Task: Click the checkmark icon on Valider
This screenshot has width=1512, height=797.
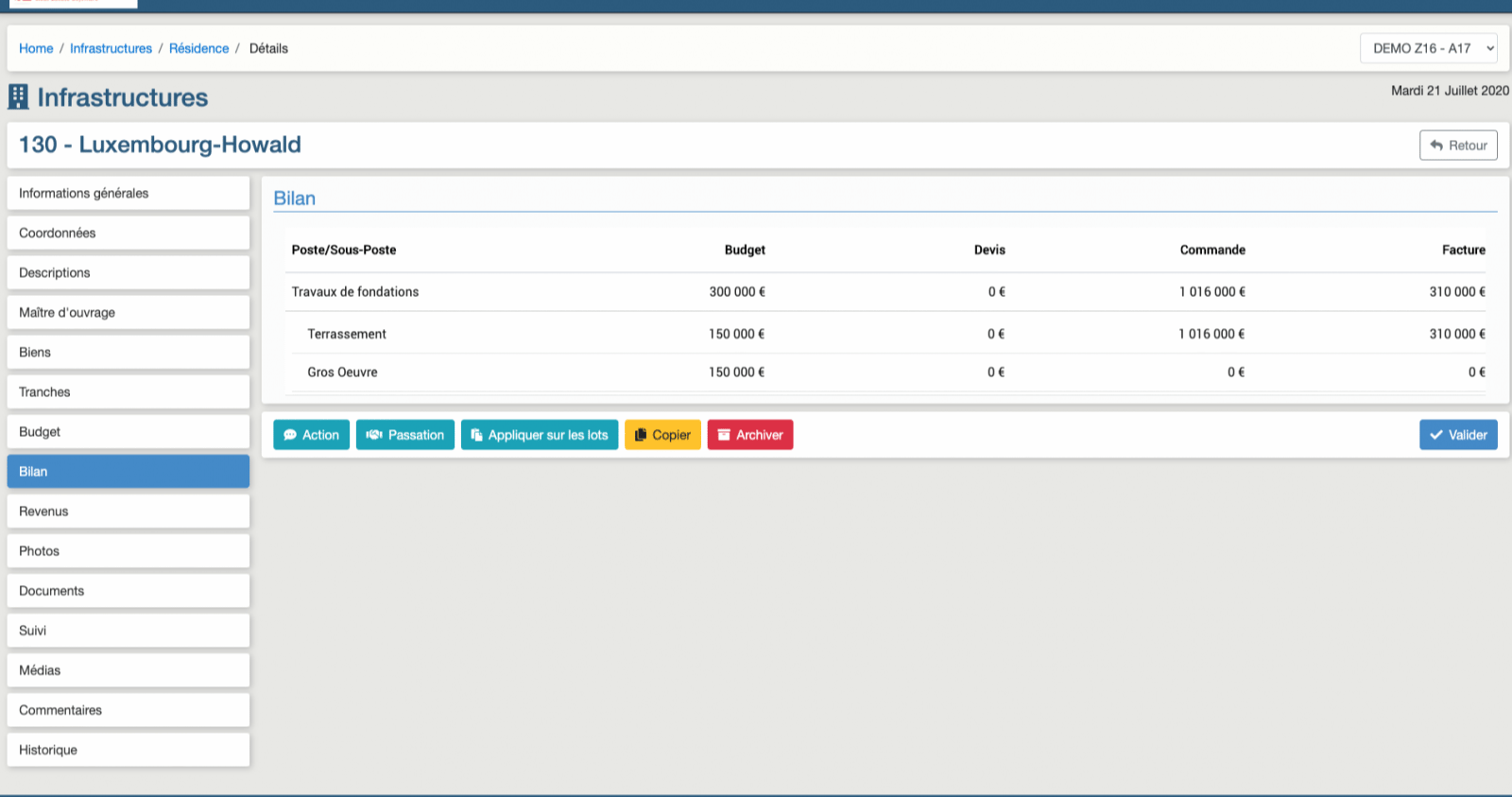Action: tap(1436, 435)
